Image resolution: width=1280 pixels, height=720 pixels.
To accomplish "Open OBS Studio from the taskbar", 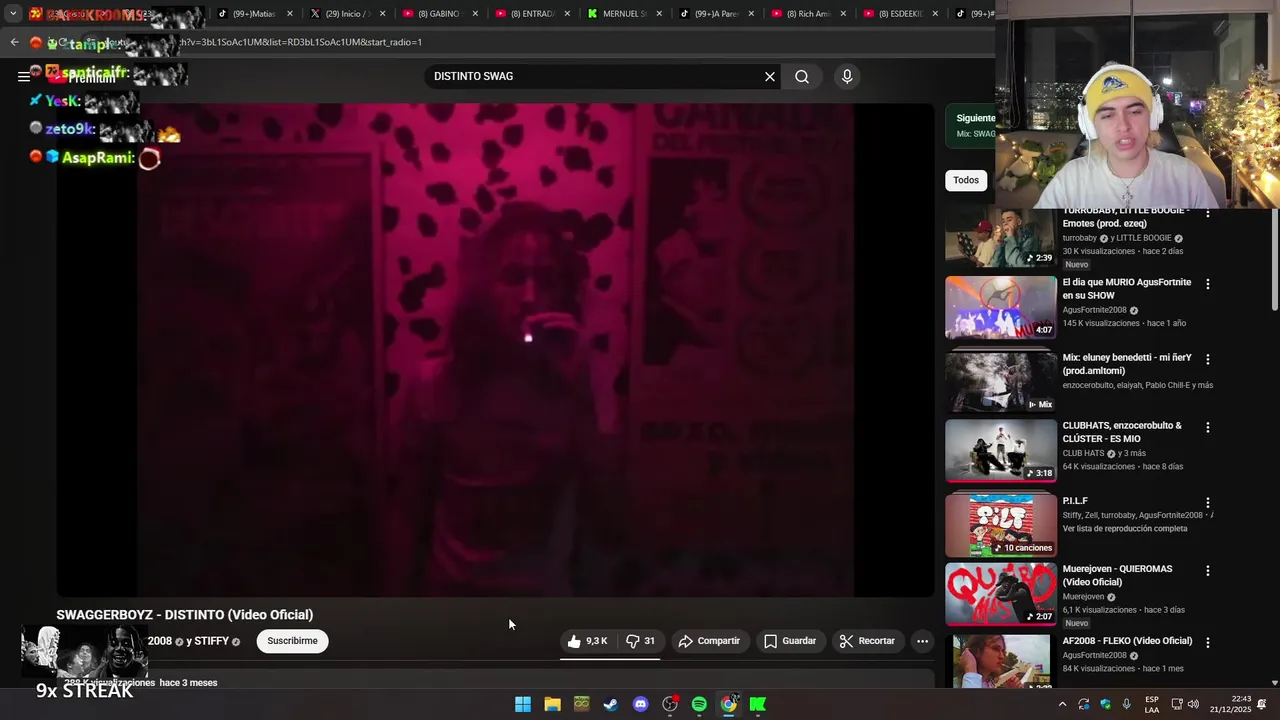I will [x=670, y=704].
